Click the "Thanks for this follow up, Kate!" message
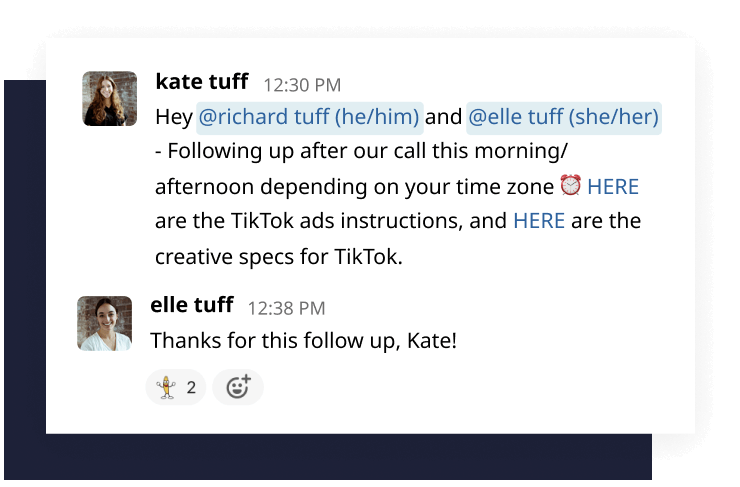This screenshot has width=740, height=487. coord(304,341)
